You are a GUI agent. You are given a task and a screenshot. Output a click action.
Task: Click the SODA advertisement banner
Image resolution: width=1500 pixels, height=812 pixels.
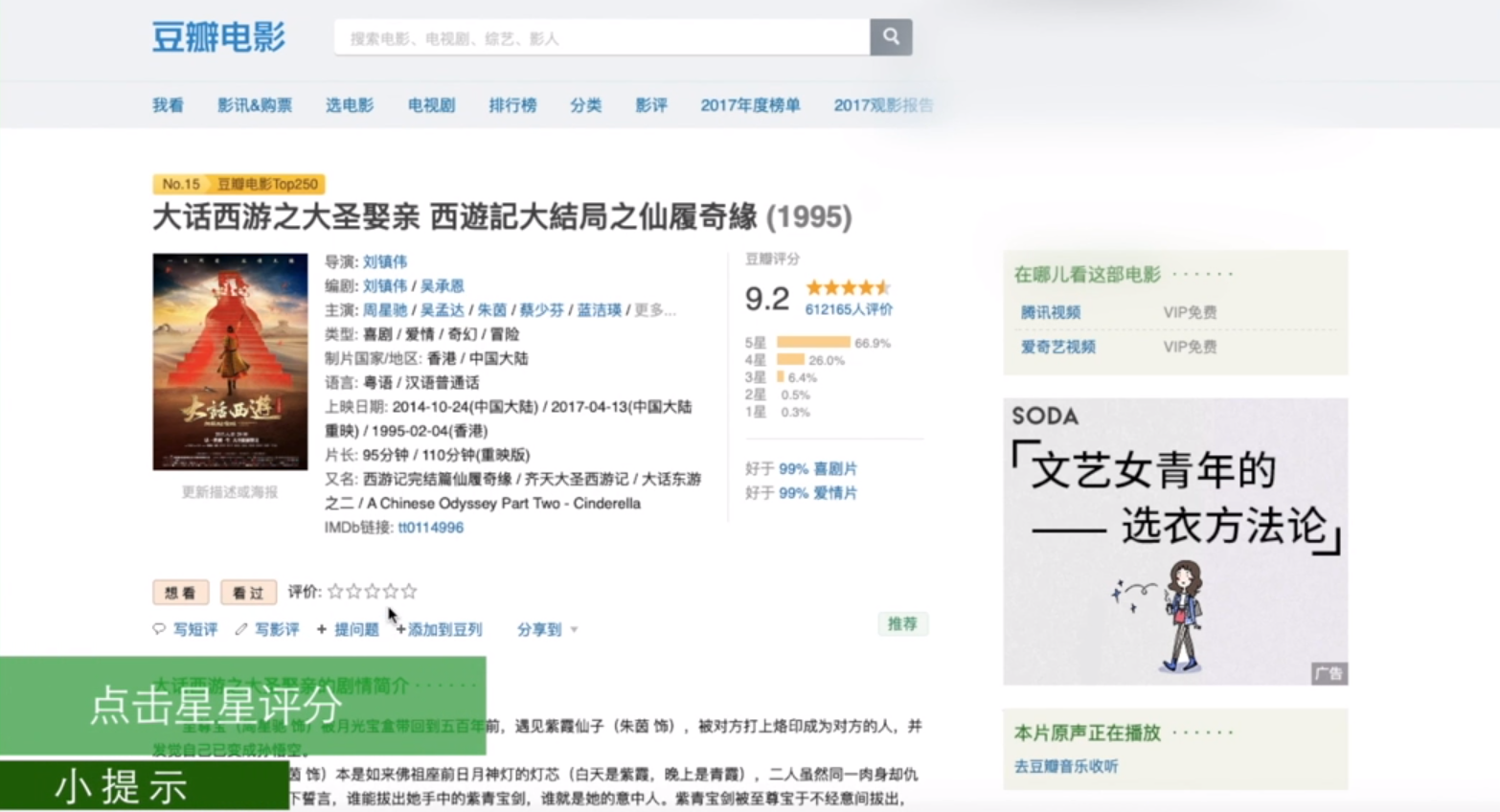(x=1175, y=541)
